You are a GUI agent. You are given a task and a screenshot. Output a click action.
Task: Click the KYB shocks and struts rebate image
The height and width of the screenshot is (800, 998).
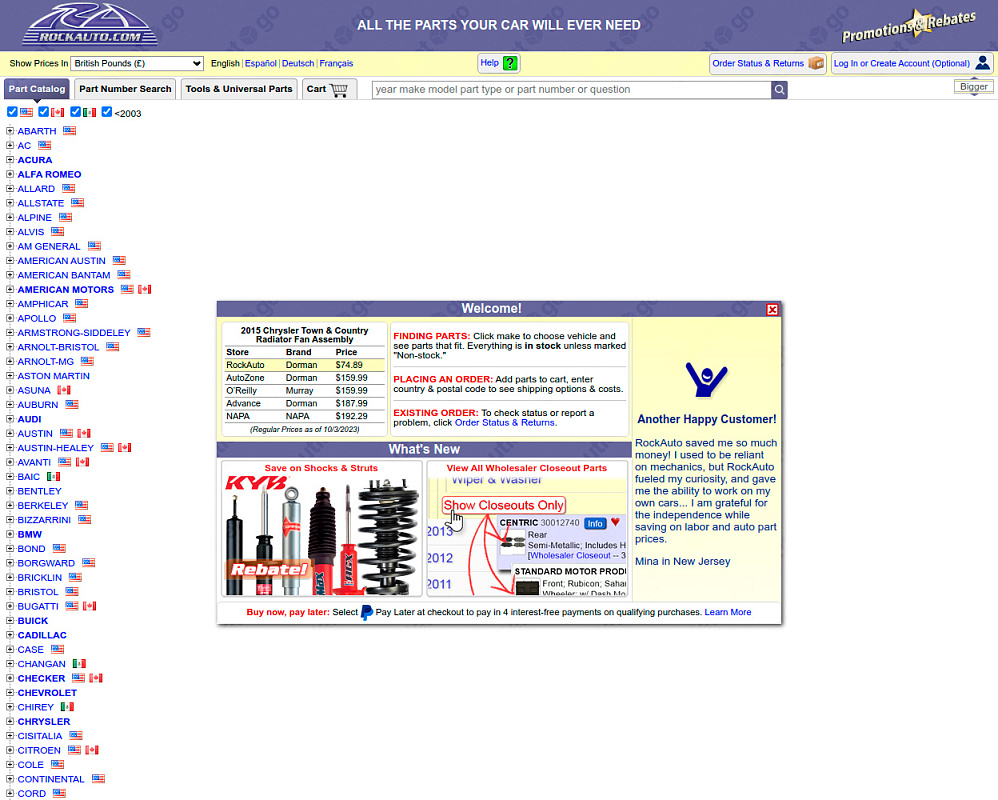tap(322, 535)
